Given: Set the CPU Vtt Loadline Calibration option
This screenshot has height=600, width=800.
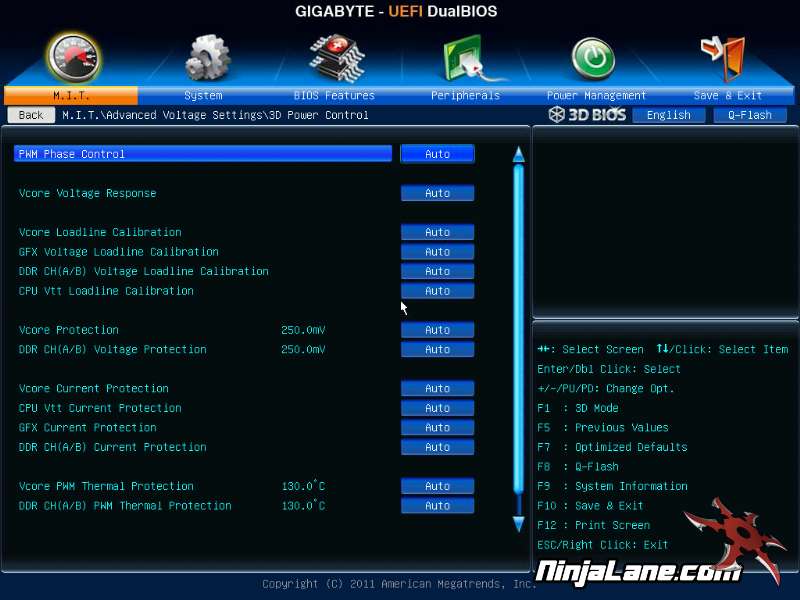Looking at the screenshot, I should click(x=437, y=291).
